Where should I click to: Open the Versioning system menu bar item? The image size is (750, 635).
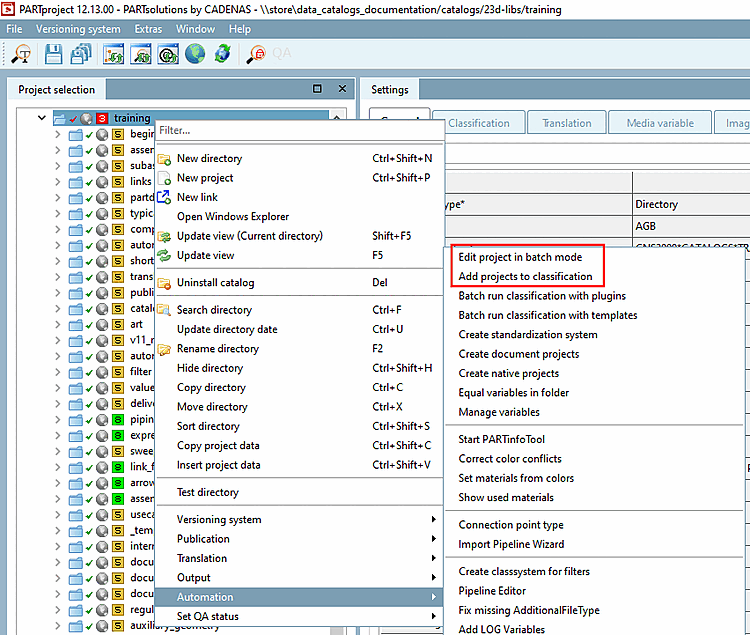pyautogui.click(x=78, y=29)
